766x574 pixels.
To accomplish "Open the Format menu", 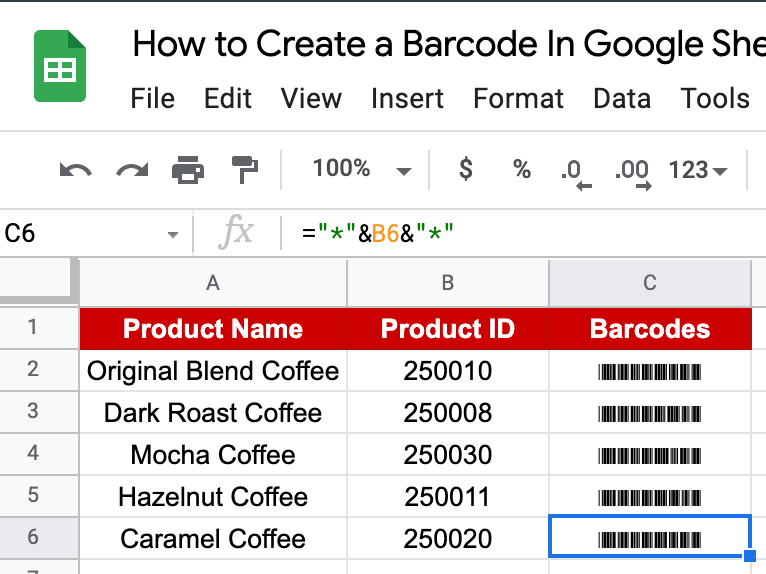I will (x=518, y=99).
